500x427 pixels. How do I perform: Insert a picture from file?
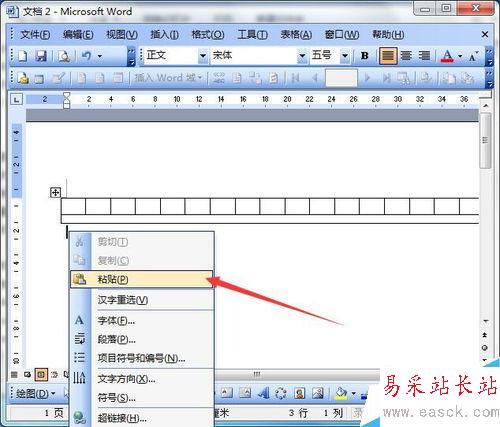pyautogui.click(x=318, y=393)
